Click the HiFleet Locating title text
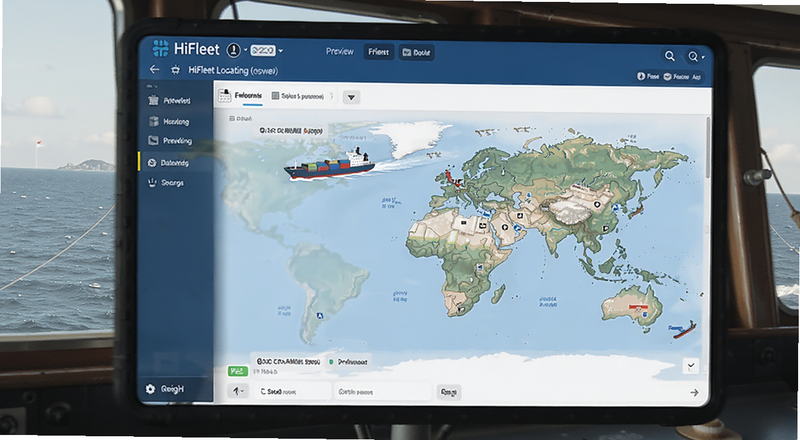 [233, 70]
